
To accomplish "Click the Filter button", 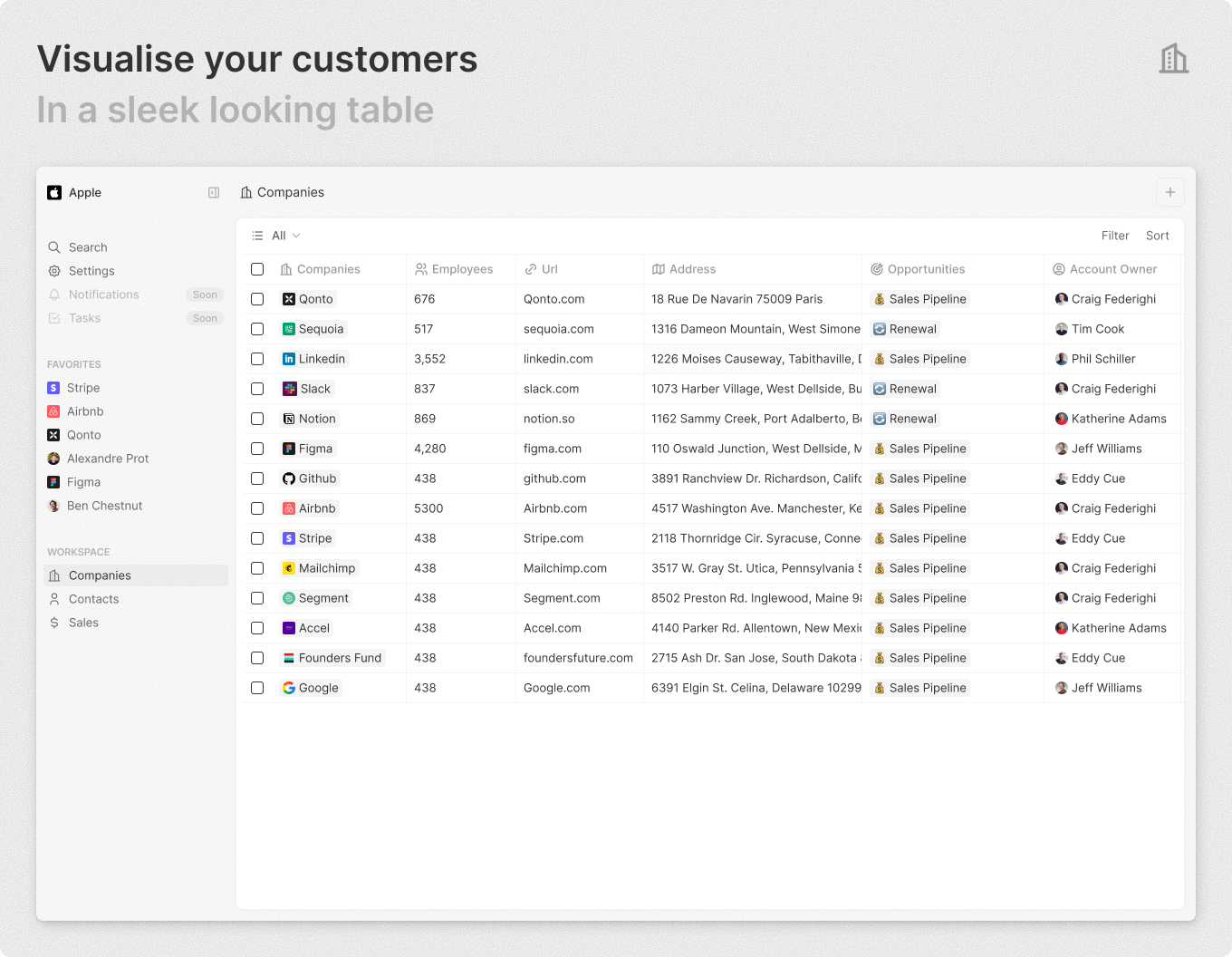I will coord(1114,236).
